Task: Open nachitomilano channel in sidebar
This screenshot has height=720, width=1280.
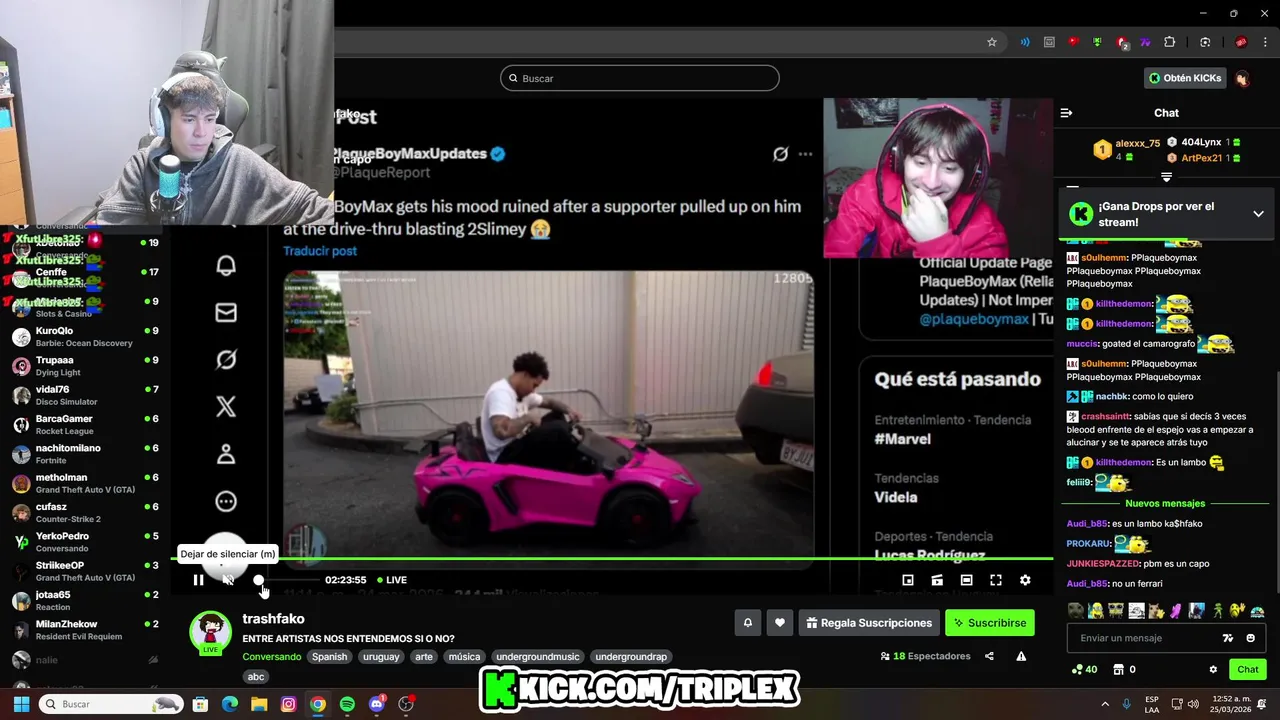Action: point(84,453)
